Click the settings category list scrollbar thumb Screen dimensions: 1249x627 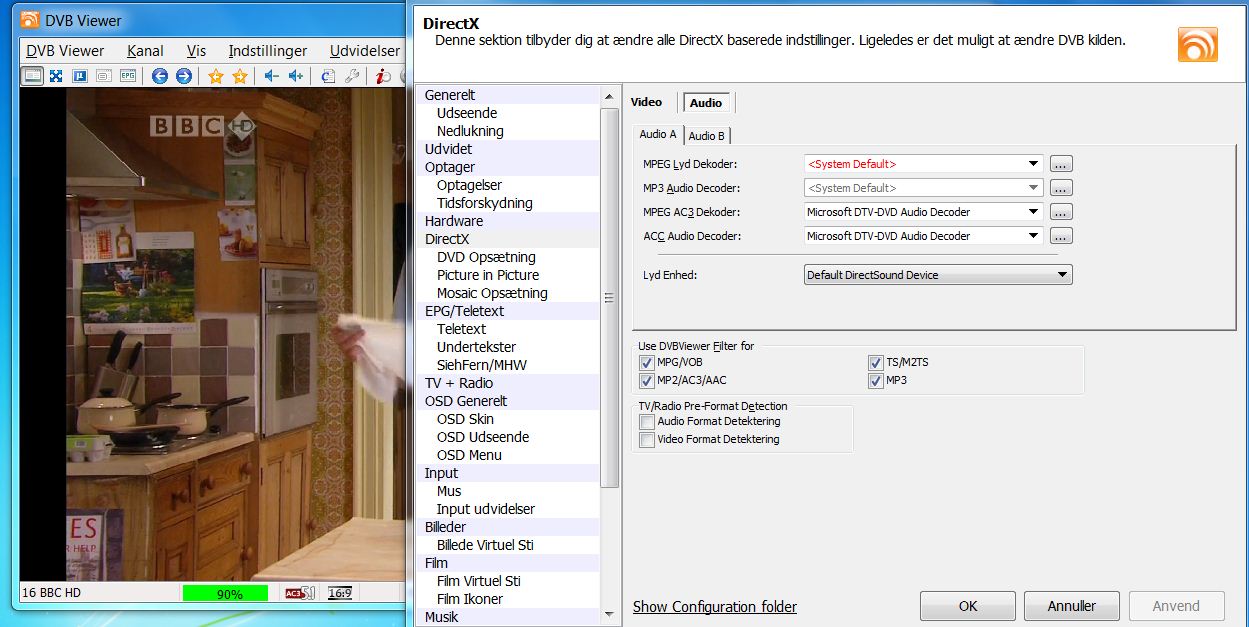point(609,297)
